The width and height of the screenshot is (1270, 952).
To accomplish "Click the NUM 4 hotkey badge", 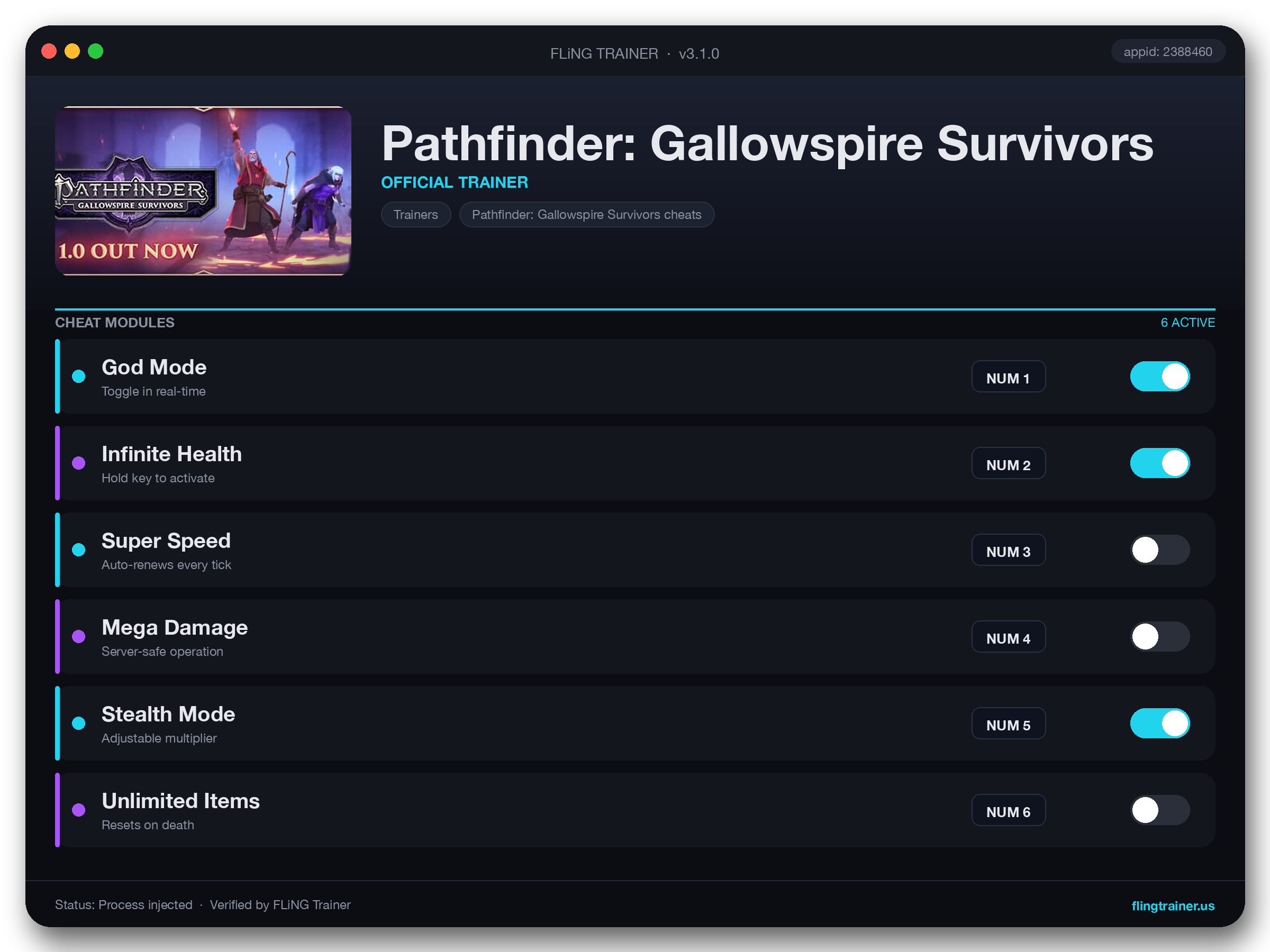I will pyautogui.click(x=1008, y=637).
